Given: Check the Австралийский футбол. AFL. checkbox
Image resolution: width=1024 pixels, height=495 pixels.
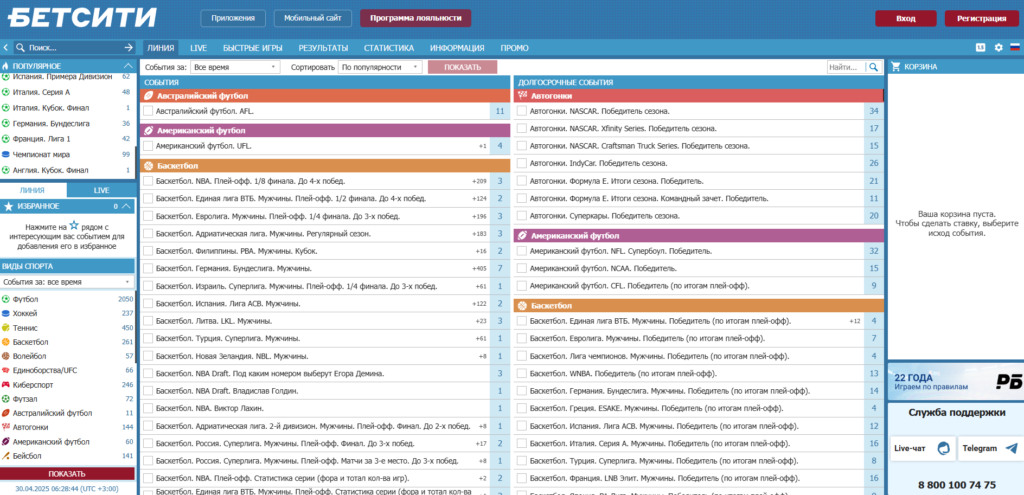Looking at the screenshot, I should (x=148, y=112).
